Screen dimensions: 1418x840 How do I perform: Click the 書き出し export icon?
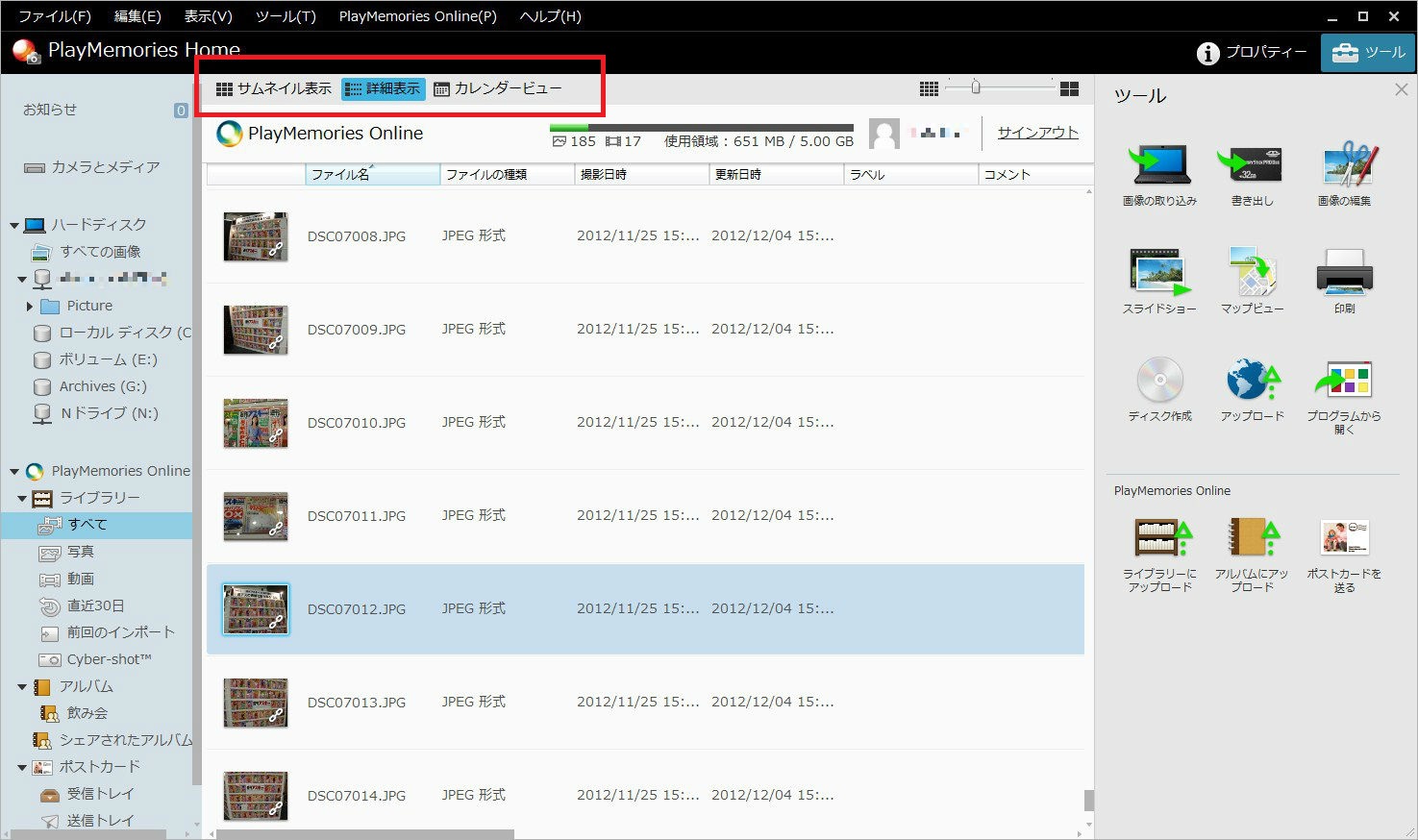click(x=1252, y=165)
